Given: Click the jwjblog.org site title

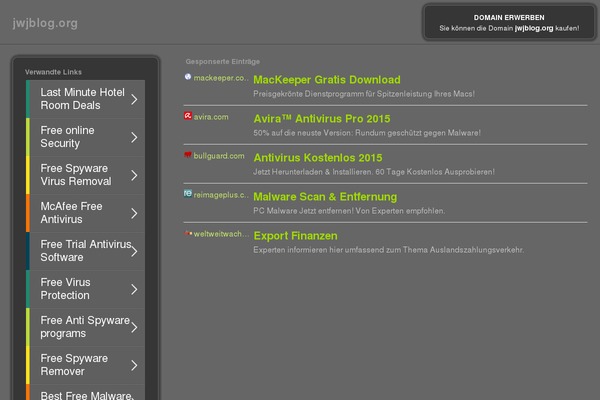Looking at the screenshot, I should click(x=45, y=23).
